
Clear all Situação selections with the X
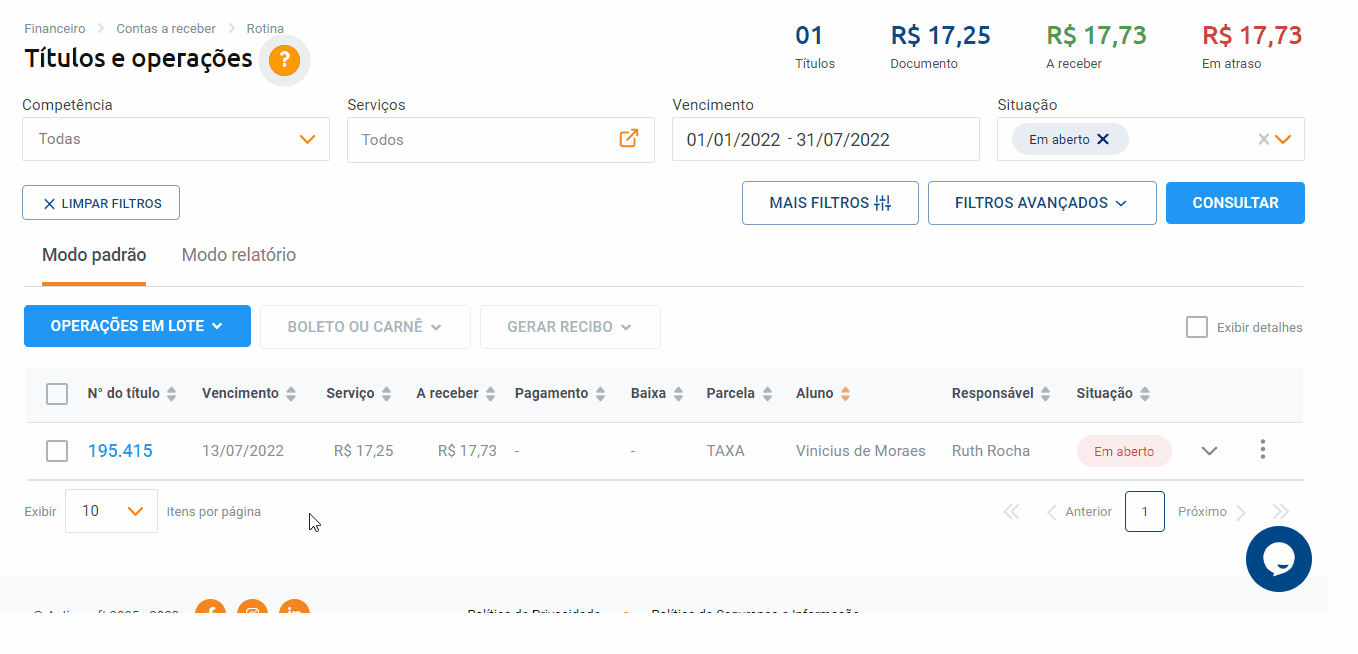tap(1263, 139)
